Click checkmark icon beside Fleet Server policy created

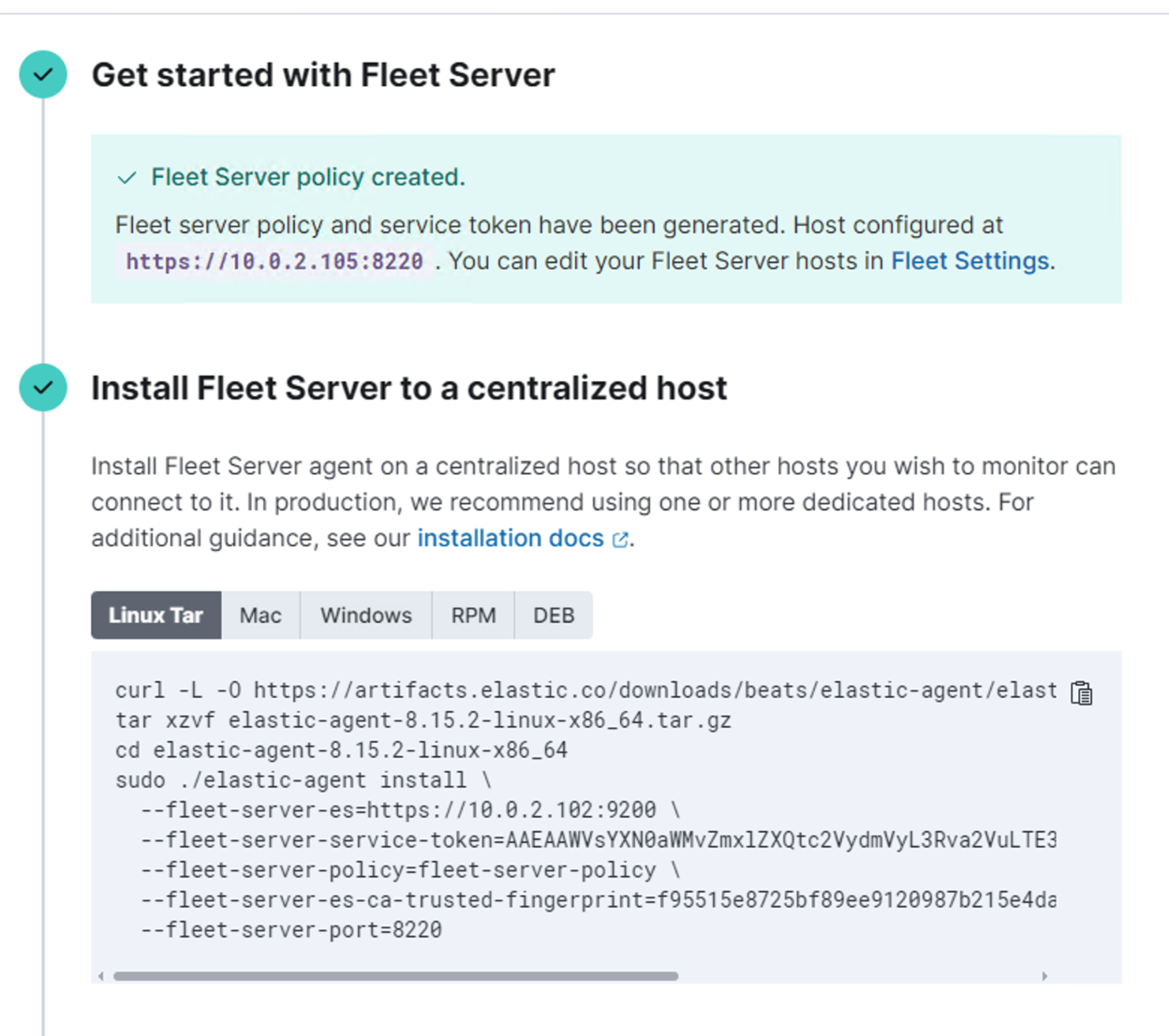tap(127, 178)
